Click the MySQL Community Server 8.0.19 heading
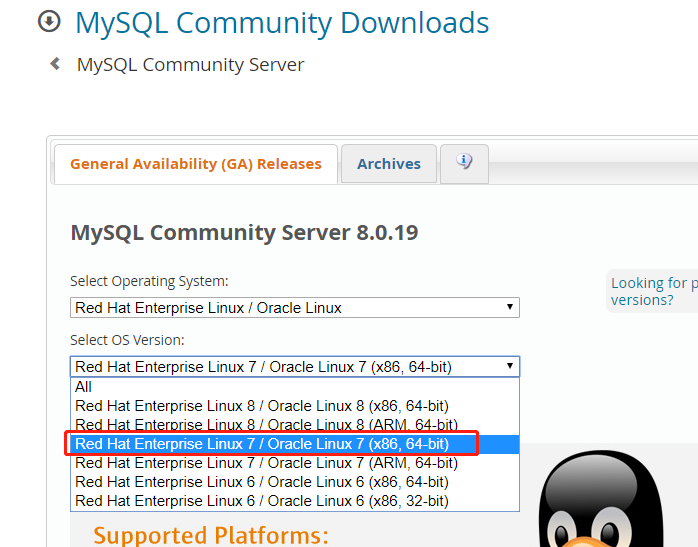The height and width of the screenshot is (547, 698). [x=244, y=232]
